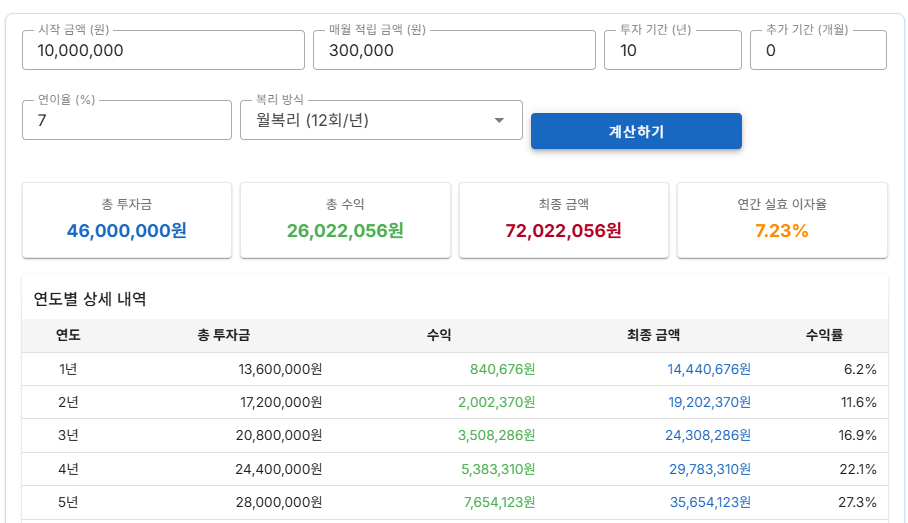Click the 24,308,286원 final amount cell

pyautogui.click(x=708, y=435)
